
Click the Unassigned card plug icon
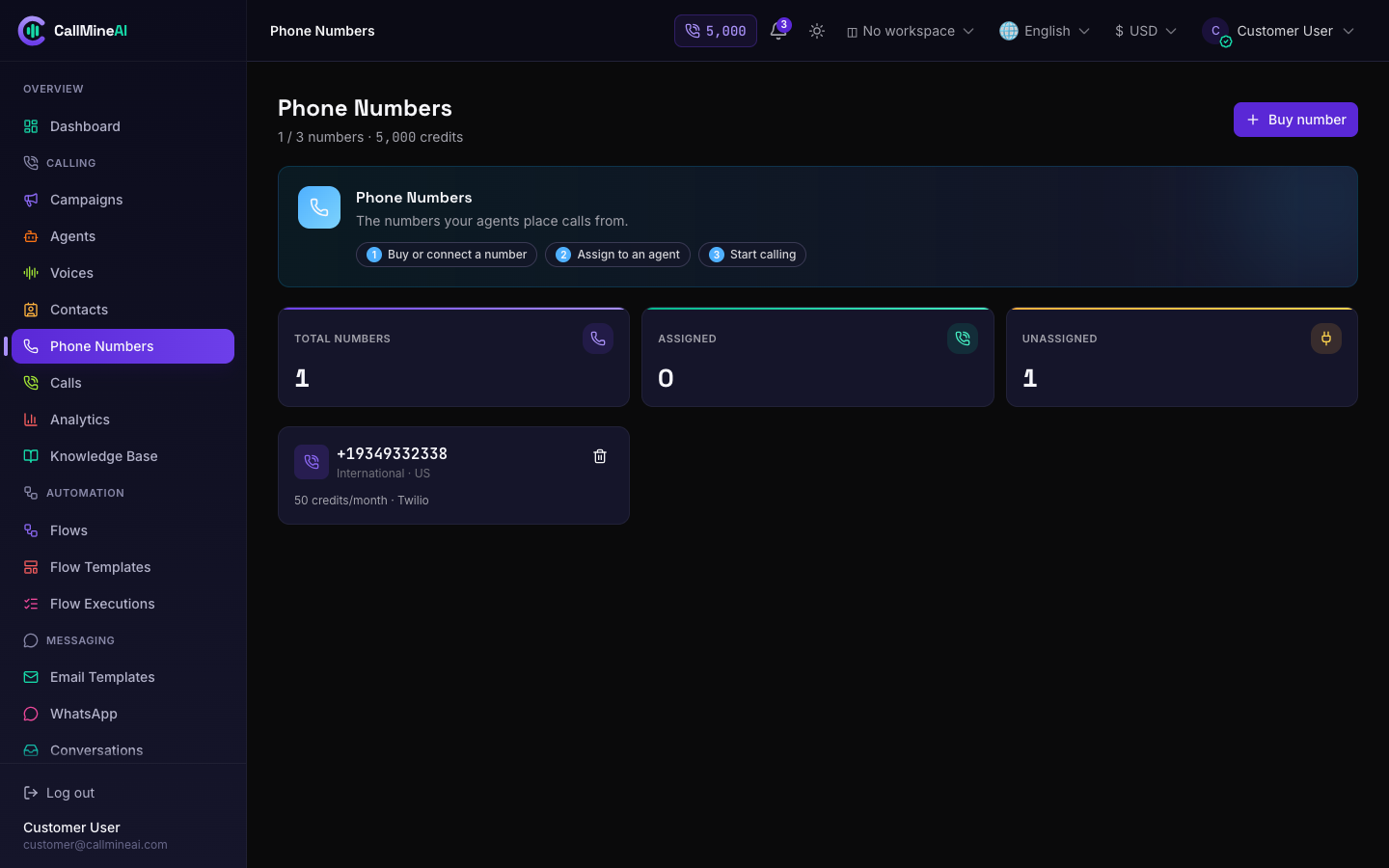pos(1326,339)
